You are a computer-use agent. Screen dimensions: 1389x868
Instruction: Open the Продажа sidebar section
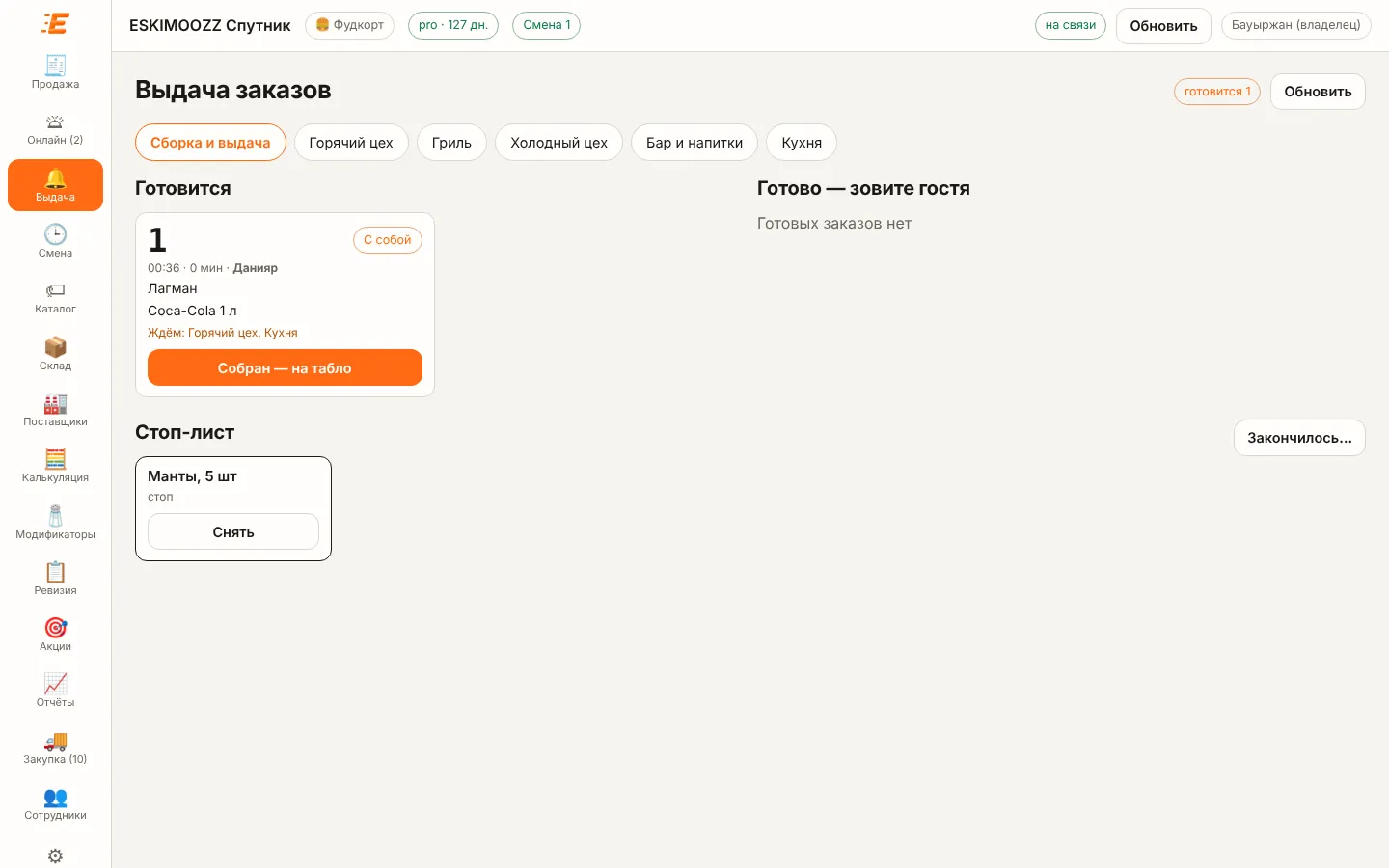click(x=55, y=72)
